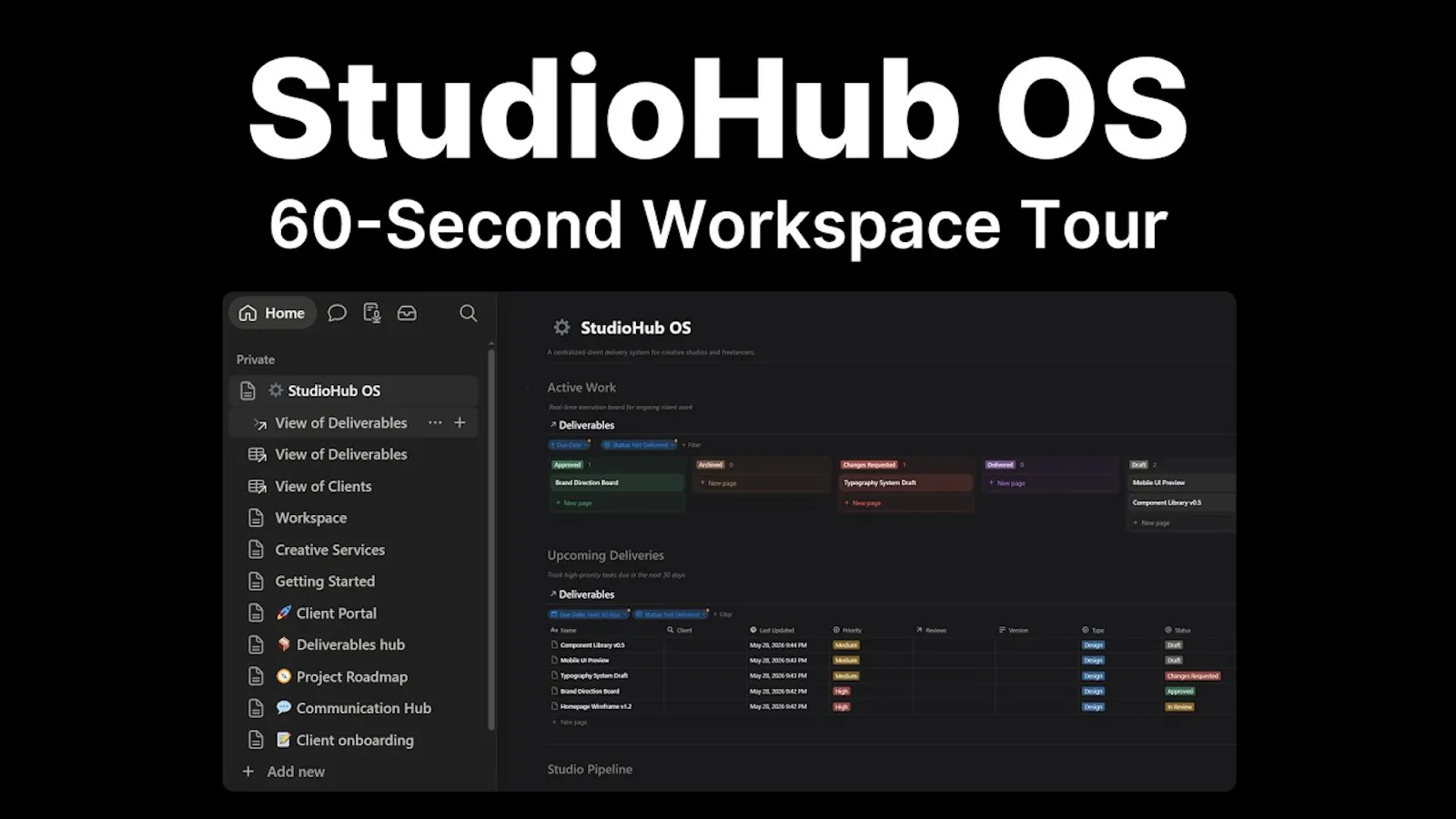Click the Reviews column header
This screenshot has width=1456, height=819.
tap(931, 630)
